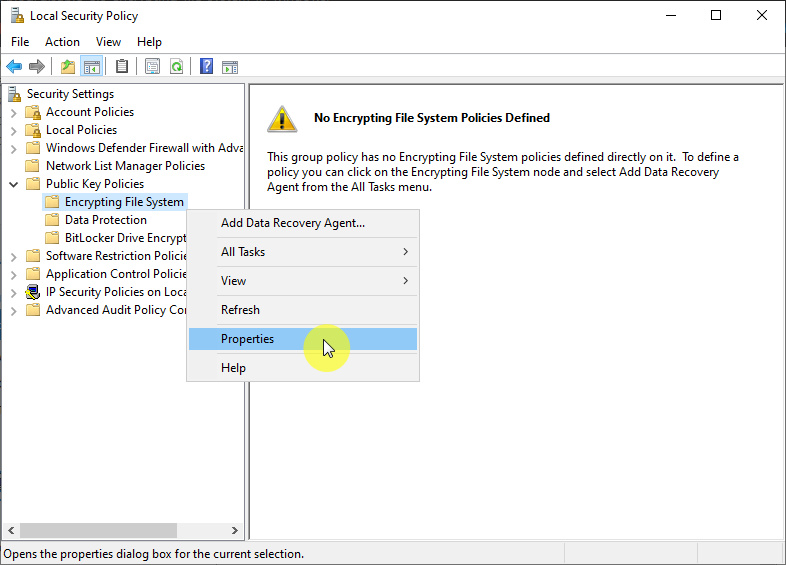The image size is (786, 565).
Task: Click Refresh in the context menu
Action: click(240, 310)
